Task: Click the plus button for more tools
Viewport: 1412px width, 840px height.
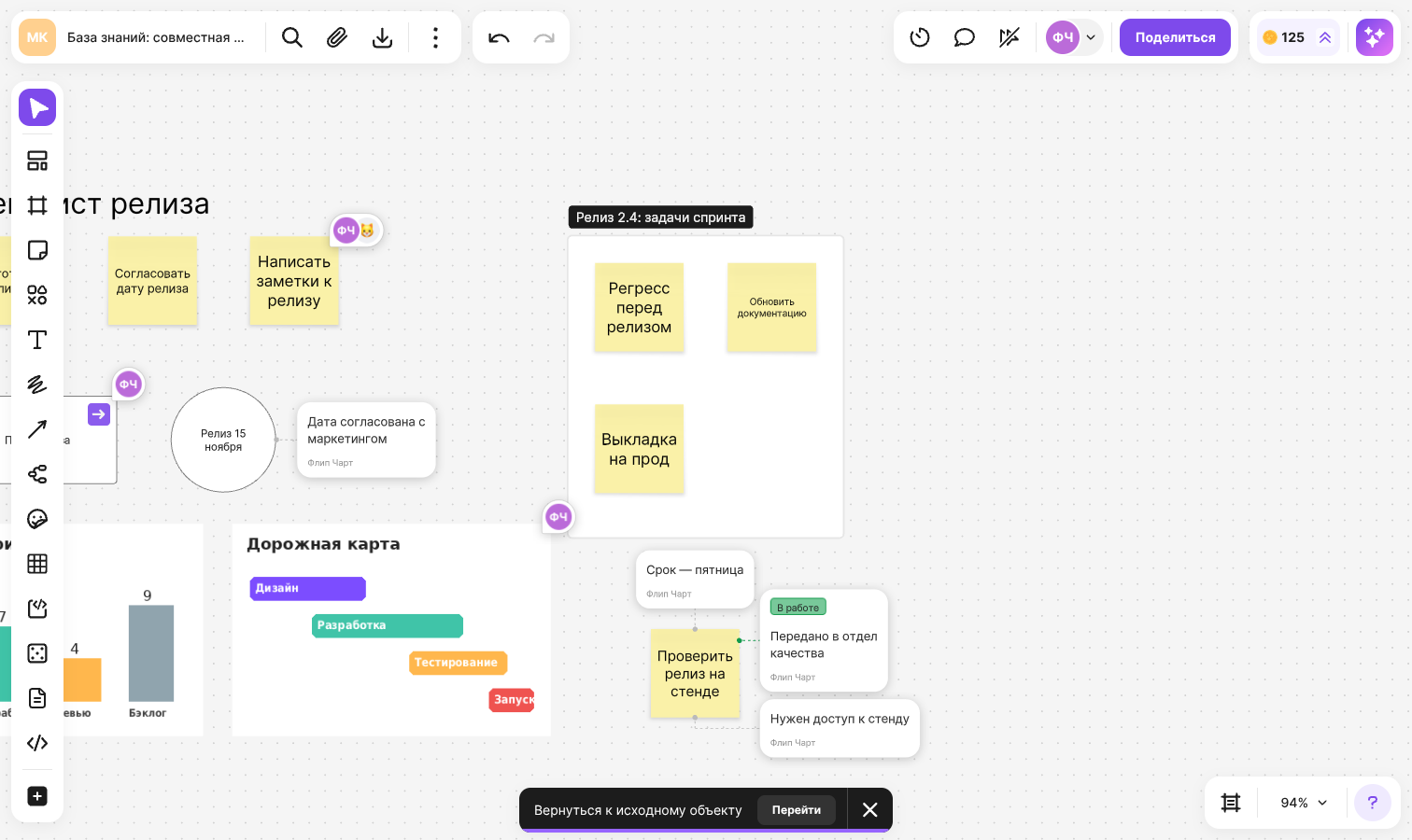Action: click(37, 796)
